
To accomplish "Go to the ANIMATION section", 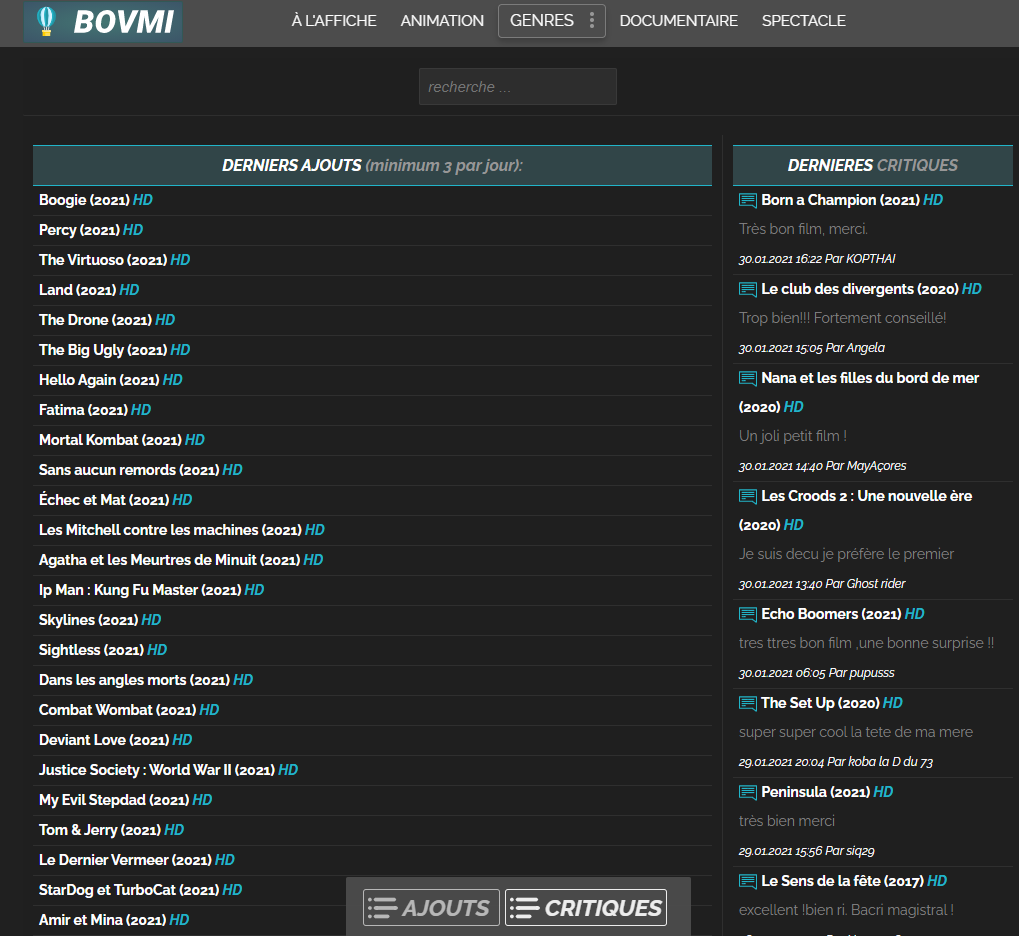I will coord(442,21).
